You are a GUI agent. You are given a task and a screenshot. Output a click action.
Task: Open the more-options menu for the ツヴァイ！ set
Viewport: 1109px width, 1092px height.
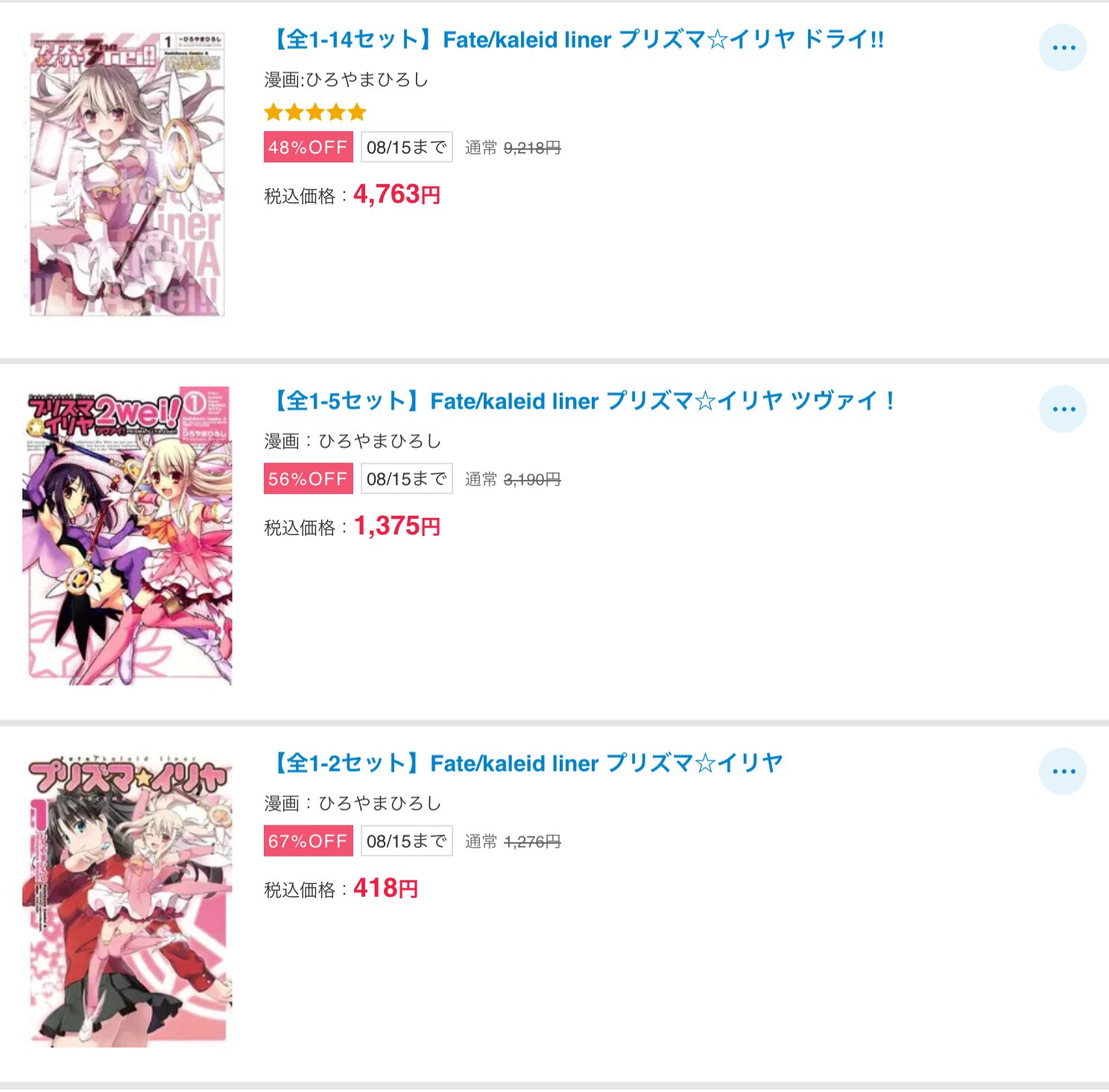coord(1063,409)
